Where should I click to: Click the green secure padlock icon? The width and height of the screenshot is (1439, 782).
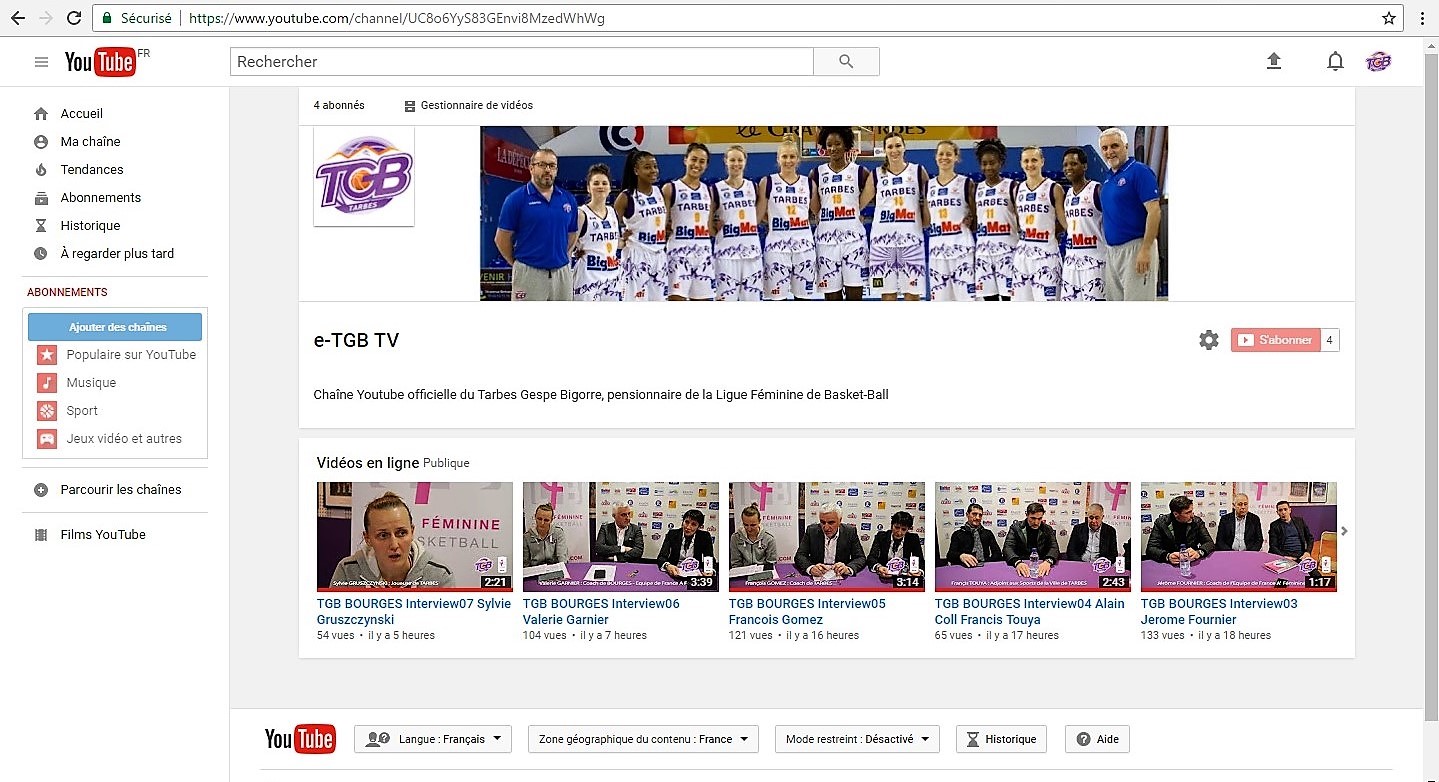(x=106, y=18)
